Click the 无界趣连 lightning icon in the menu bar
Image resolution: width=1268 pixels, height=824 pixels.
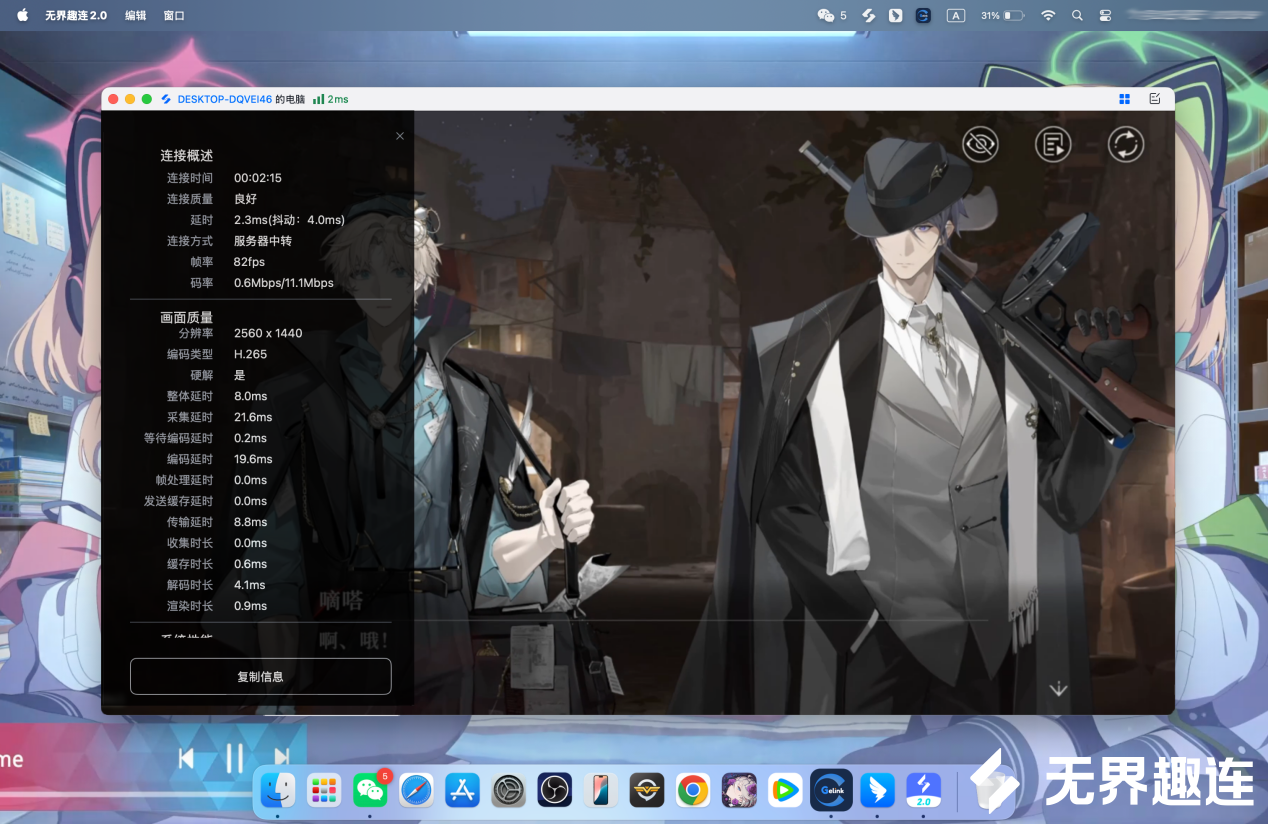point(869,15)
